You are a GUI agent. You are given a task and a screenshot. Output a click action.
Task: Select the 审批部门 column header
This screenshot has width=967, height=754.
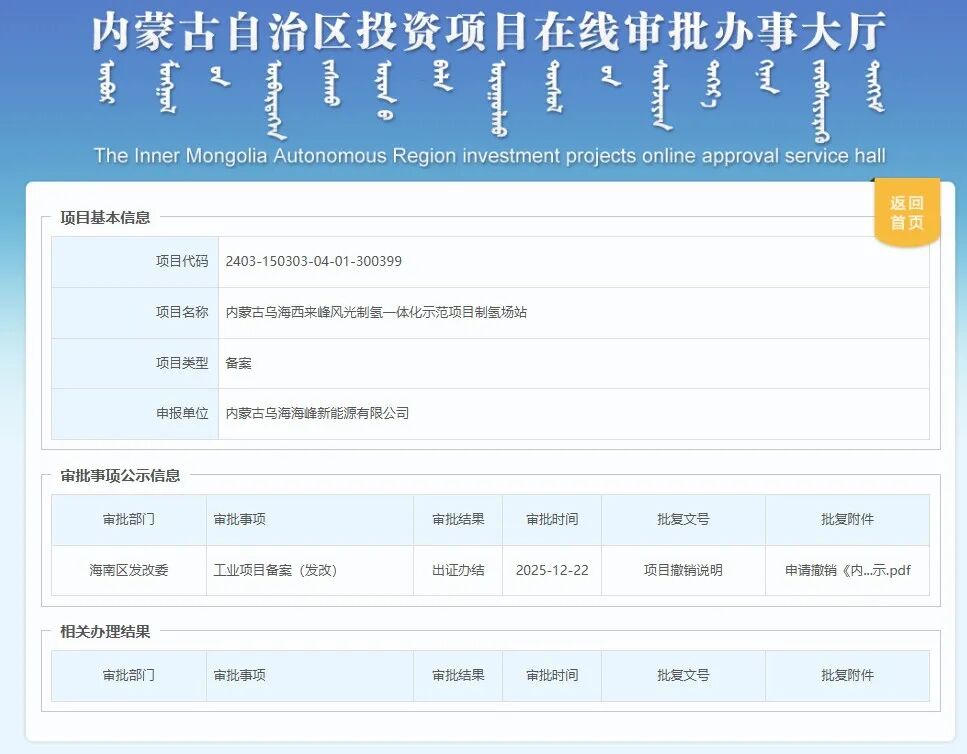click(130, 519)
